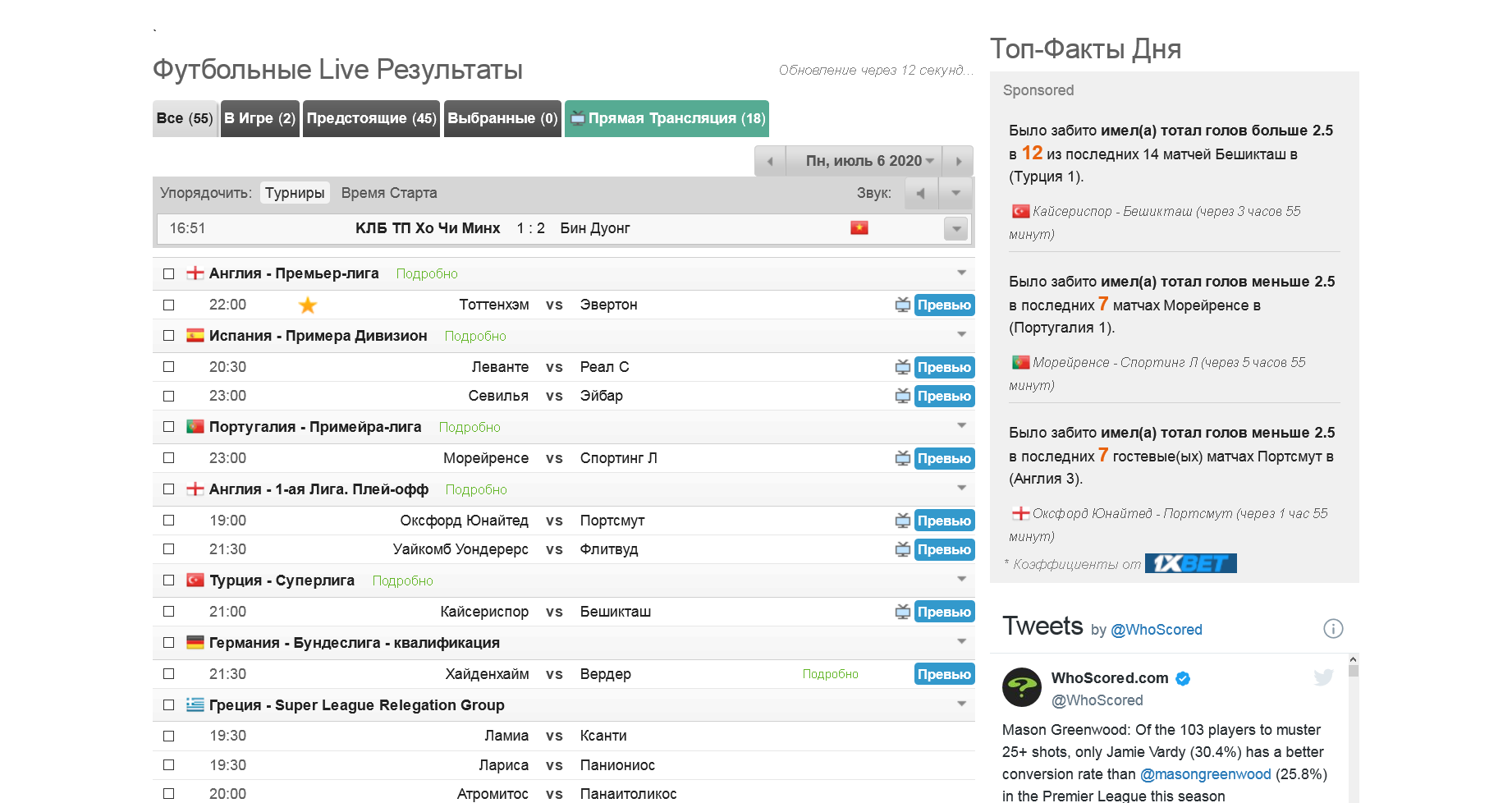1512x803 pixels.
Task: Open the 1XBET logo link
Action: [x=1190, y=563]
